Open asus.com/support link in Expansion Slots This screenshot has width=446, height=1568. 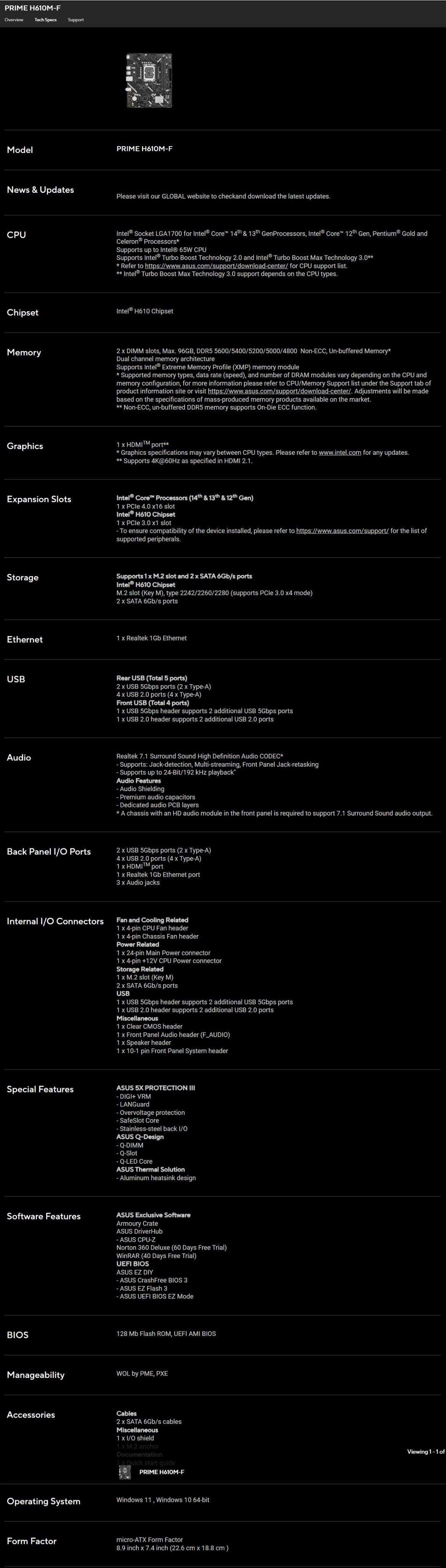[x=342, y=531]
